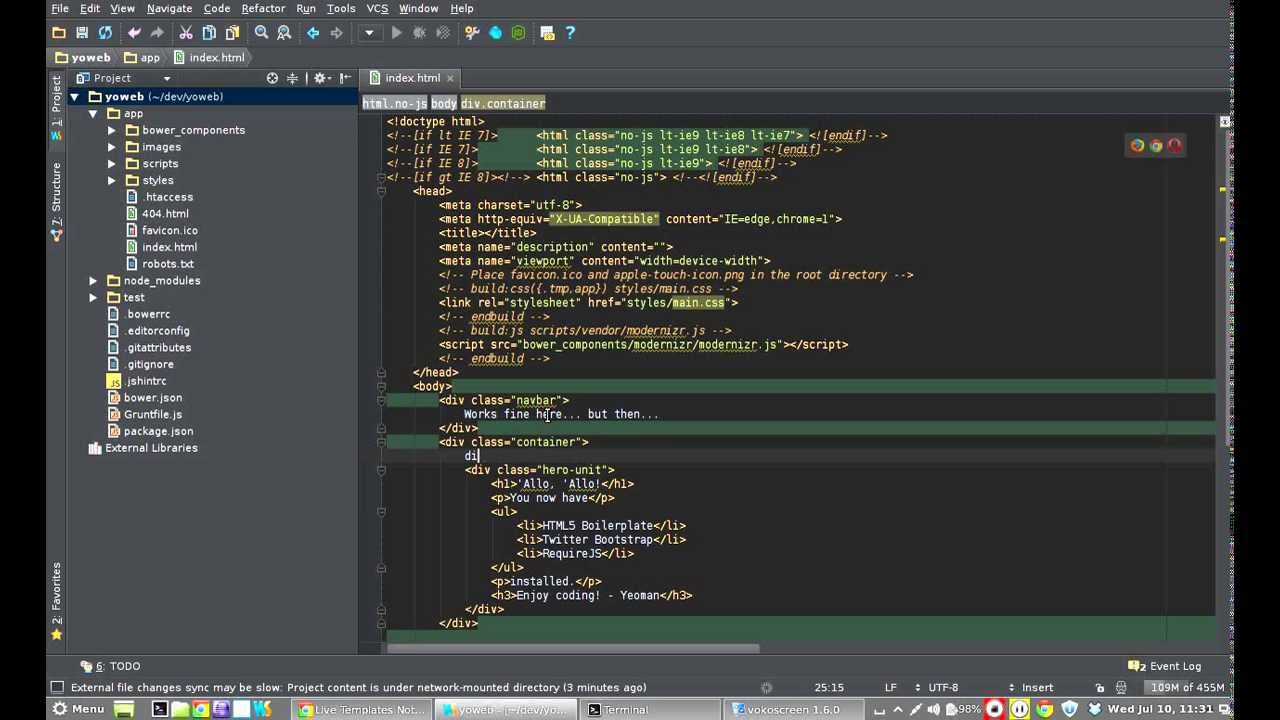1280x720 pixels.
Task: Click the Copy toolbar icon
Action: (209, 33)
